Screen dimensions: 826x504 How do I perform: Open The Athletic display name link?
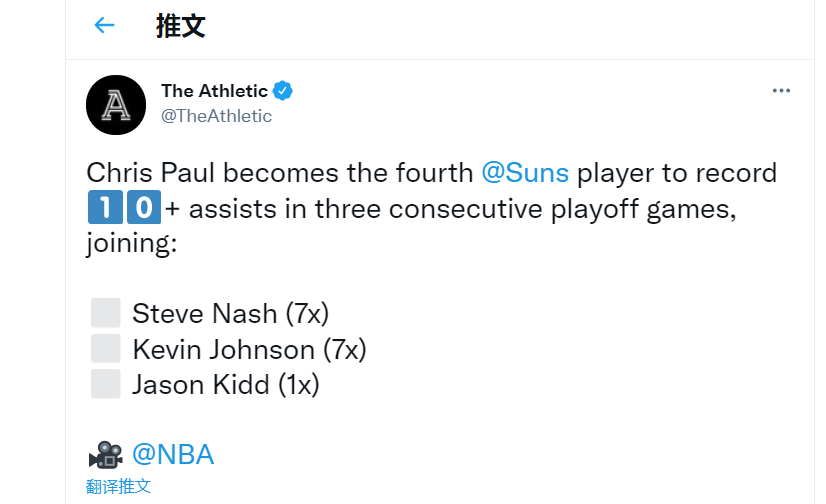pos(214,91)
